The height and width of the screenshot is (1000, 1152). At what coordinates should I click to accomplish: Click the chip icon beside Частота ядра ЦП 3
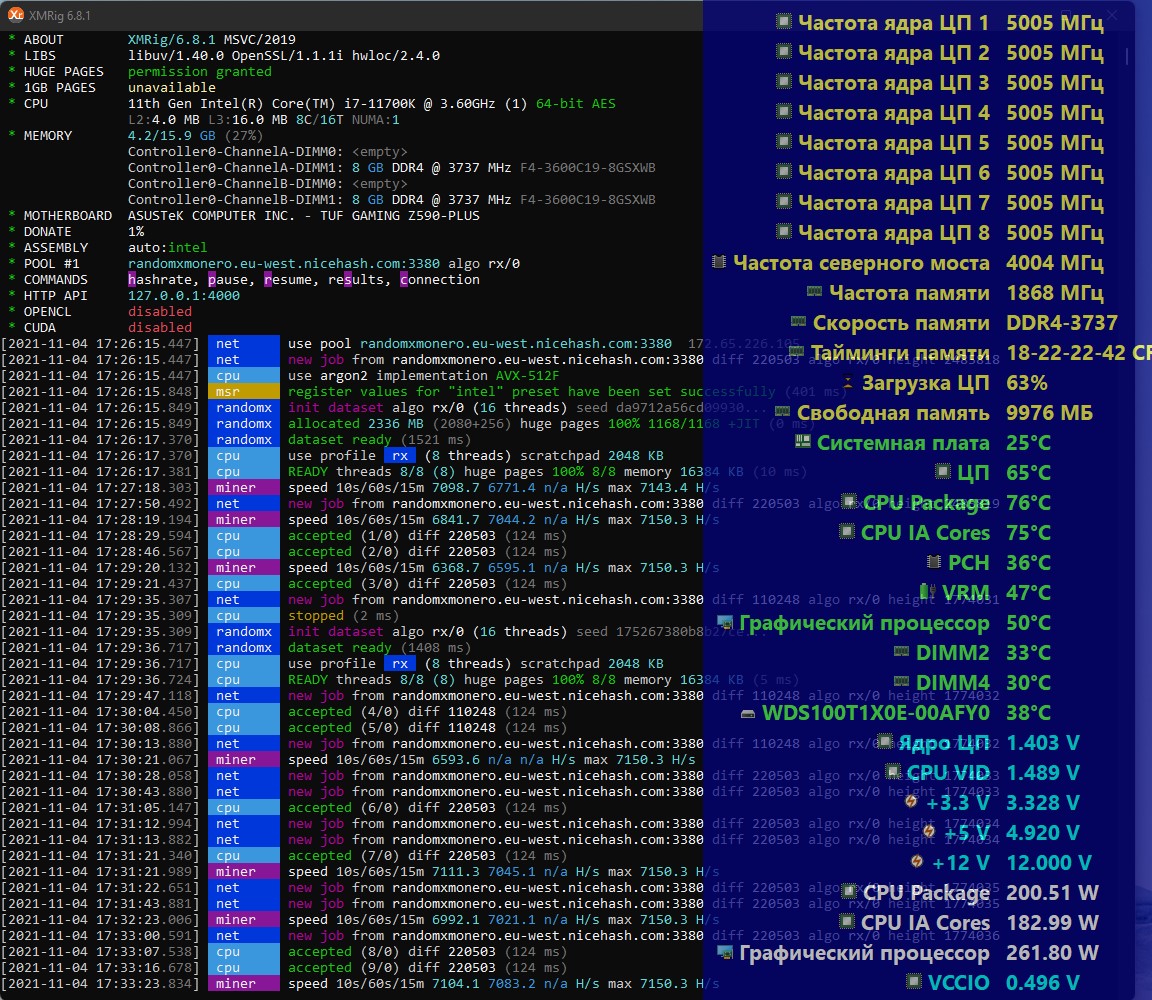click(784, 81)
